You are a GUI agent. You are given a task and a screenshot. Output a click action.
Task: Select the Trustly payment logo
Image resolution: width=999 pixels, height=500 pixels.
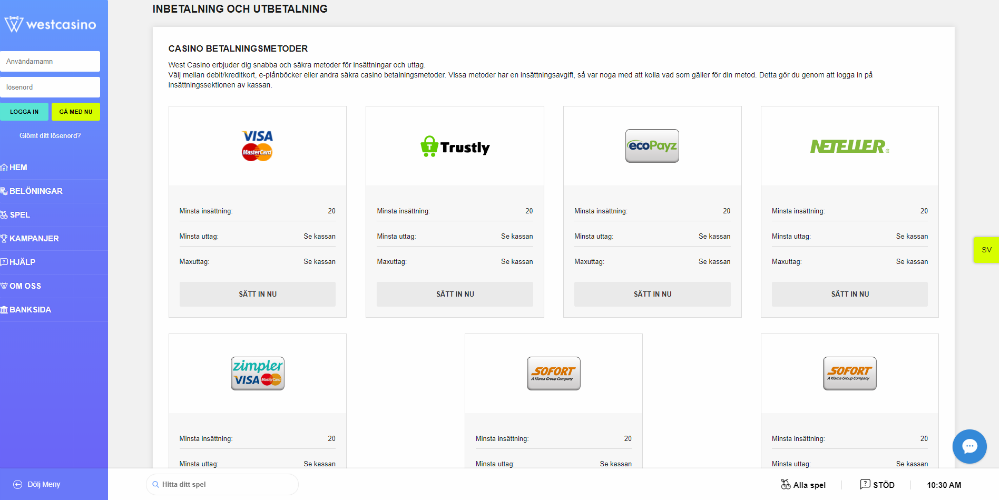coord(455,146)
